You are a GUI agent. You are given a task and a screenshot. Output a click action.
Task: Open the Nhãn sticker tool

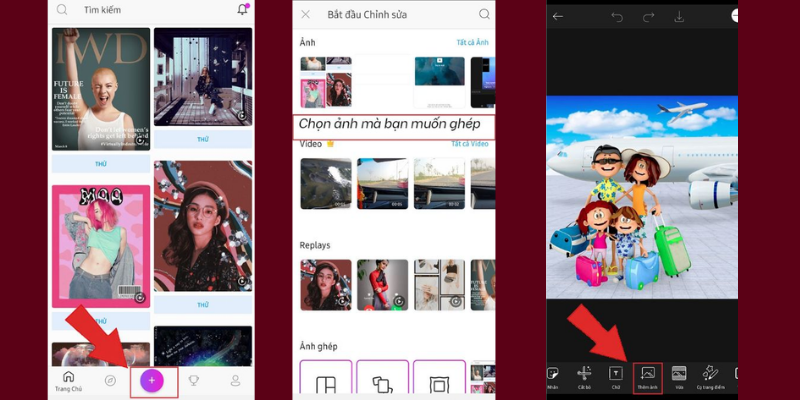(x=553, y=376)
